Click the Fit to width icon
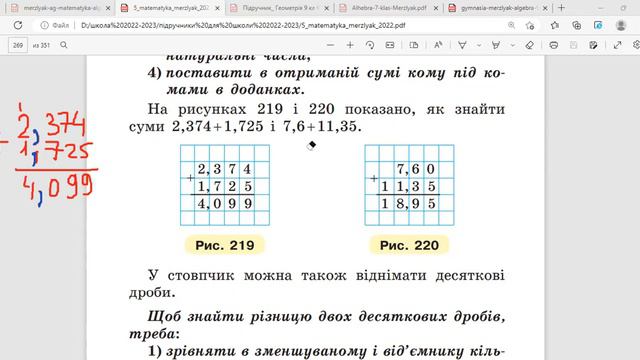 (x=390, y=45)
